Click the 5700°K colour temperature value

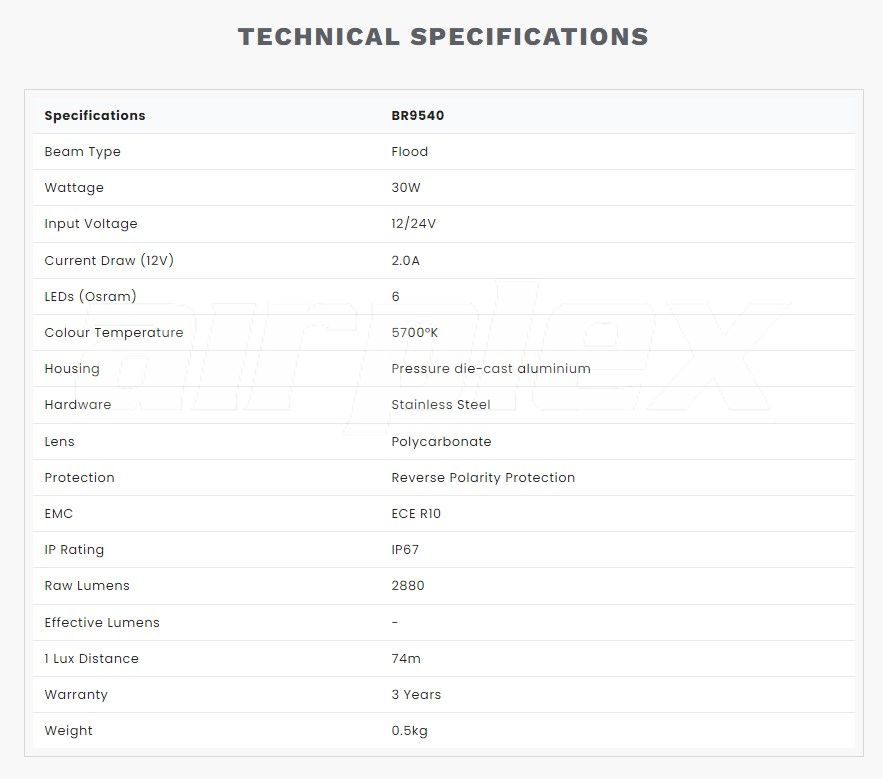pos(415,333)
